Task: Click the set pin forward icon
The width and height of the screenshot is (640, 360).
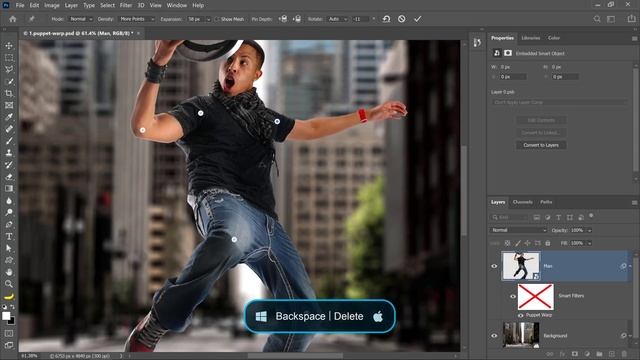Action: (283, 19)
